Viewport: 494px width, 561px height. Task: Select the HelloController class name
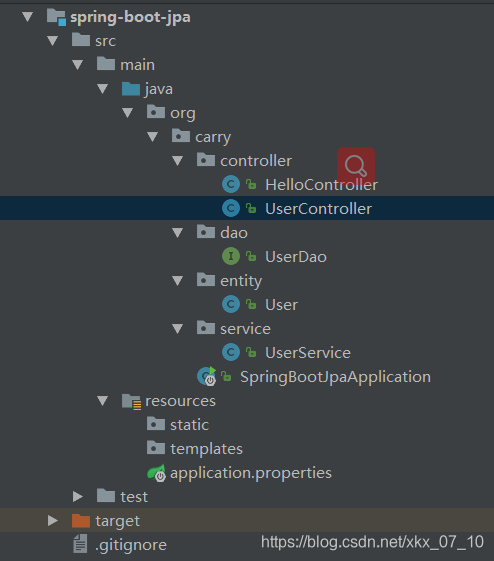point(321,185)
